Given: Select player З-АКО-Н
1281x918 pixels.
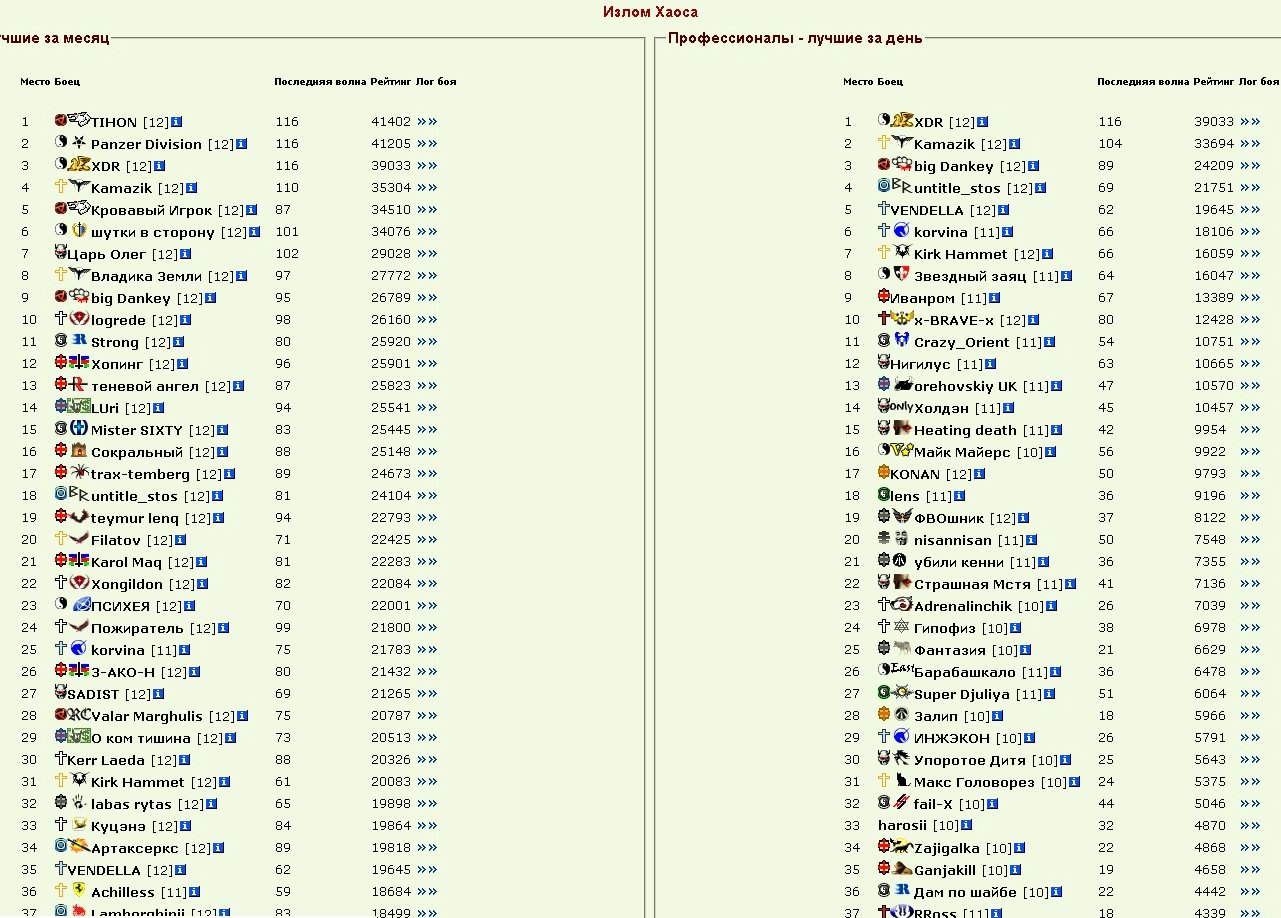Looking at the screenshot, I should [x=123, y=672].
